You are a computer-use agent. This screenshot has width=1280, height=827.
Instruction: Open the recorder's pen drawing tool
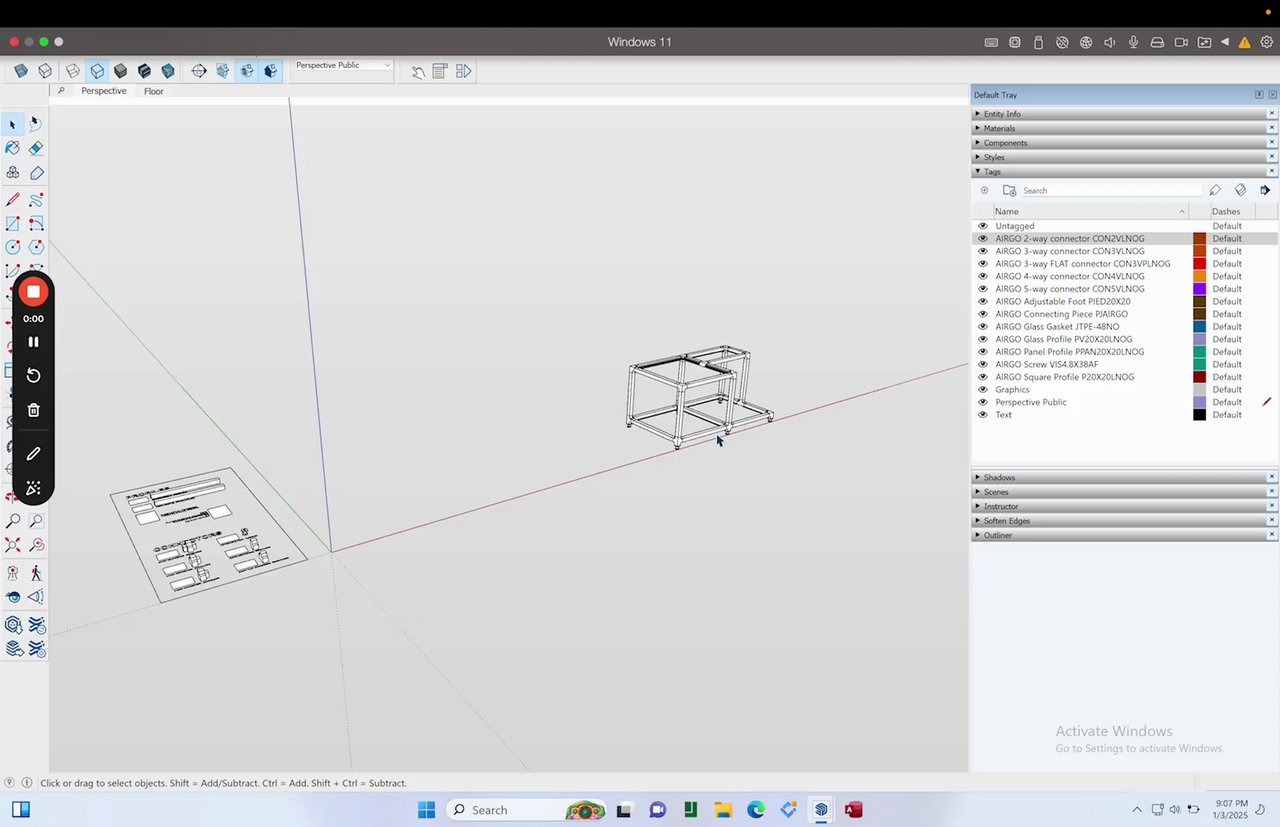[x=33, y=454]
